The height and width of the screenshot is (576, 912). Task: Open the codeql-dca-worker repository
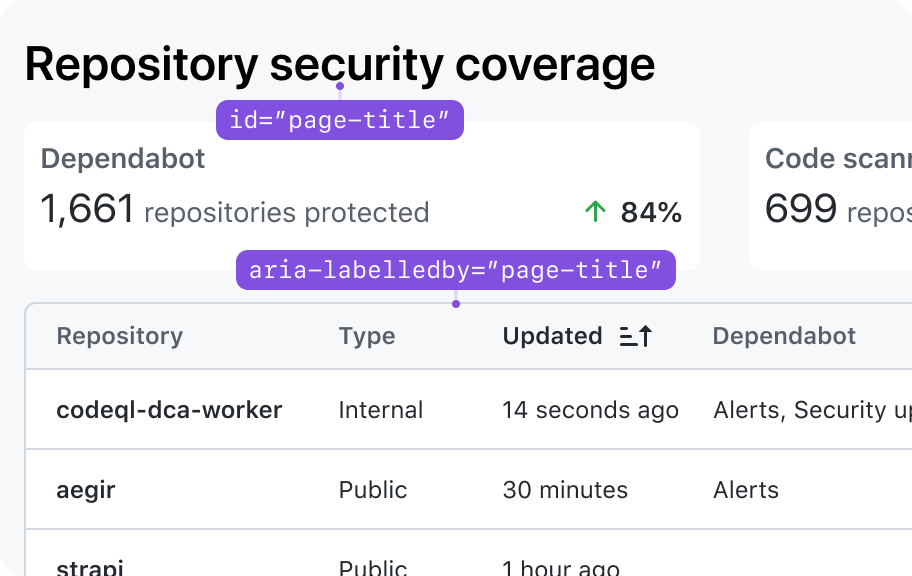pos(169,410)
